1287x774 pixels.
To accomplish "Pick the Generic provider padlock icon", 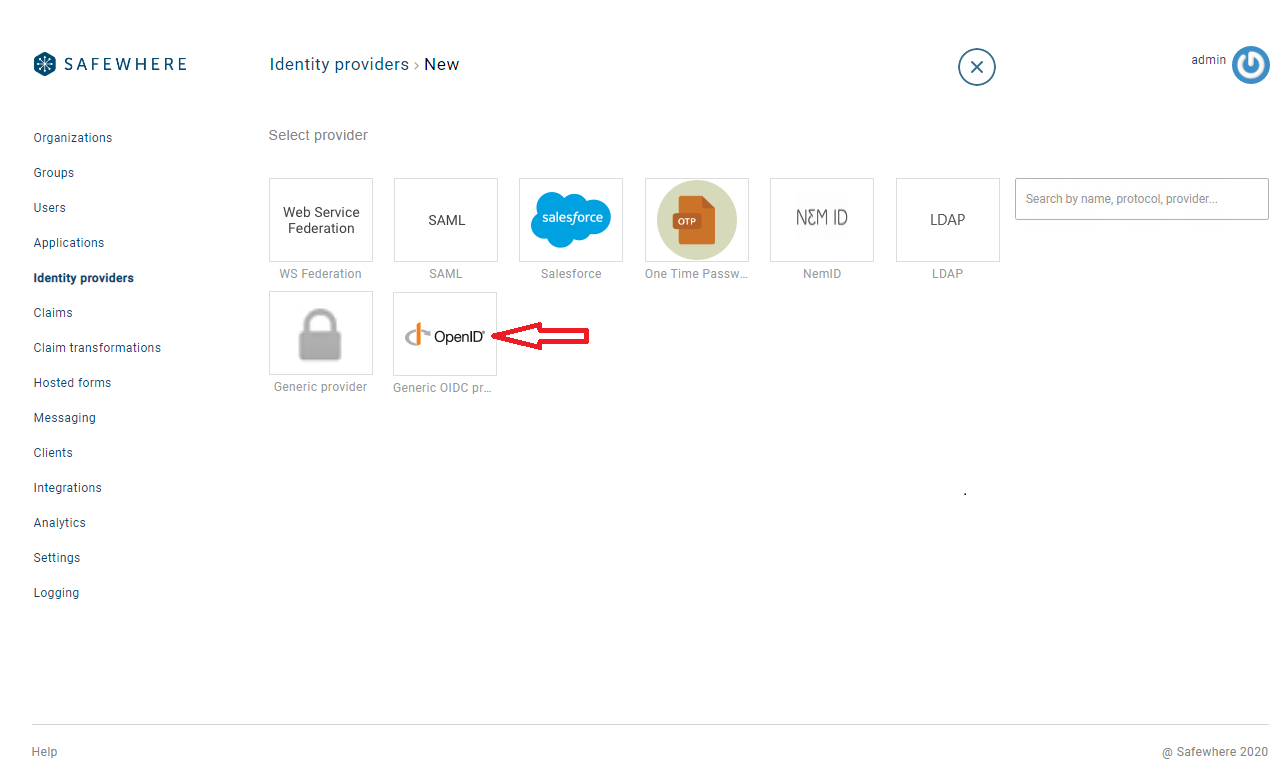I will click(321, 334).
